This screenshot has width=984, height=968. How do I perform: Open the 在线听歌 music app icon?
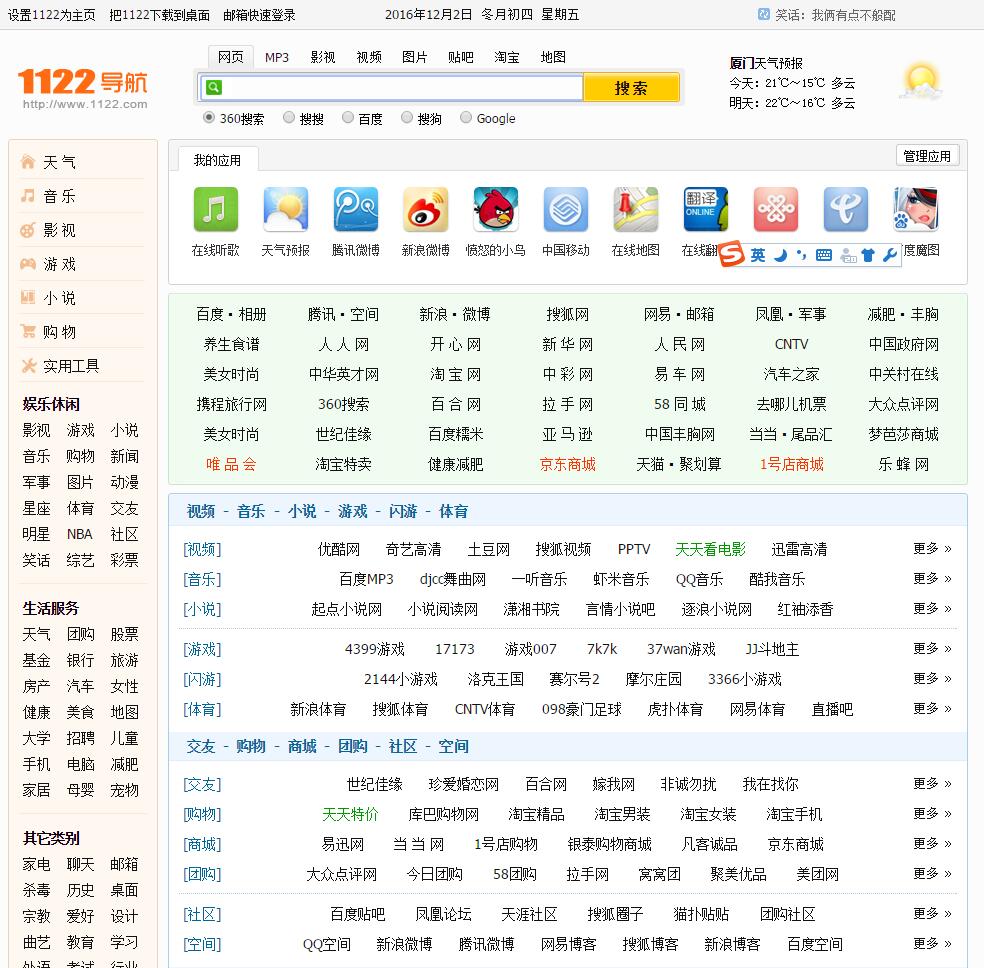coord(215,210)
